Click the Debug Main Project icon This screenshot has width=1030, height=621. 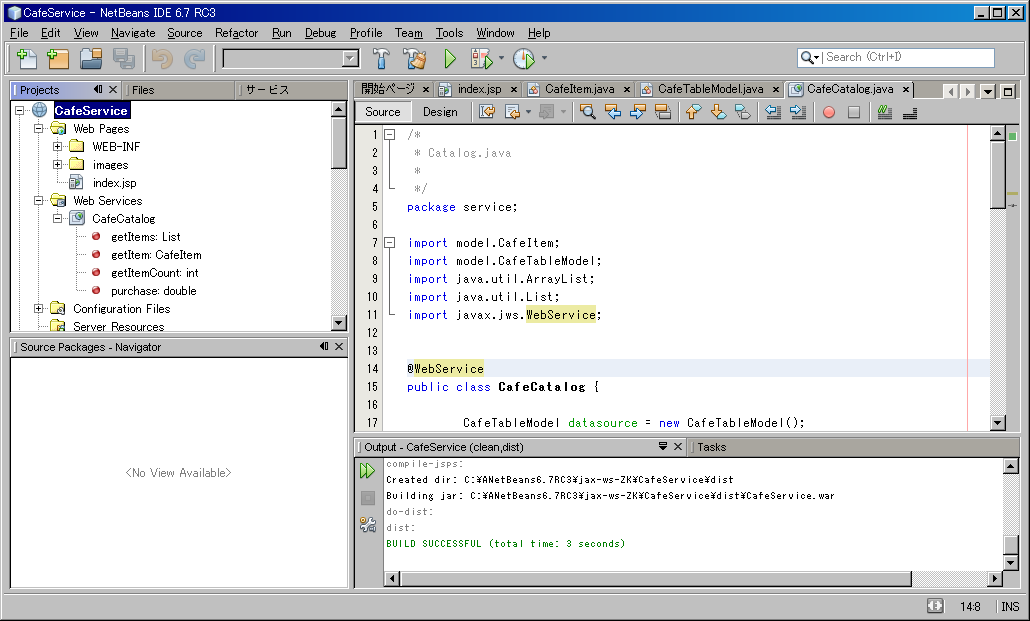tap(481, 58)
